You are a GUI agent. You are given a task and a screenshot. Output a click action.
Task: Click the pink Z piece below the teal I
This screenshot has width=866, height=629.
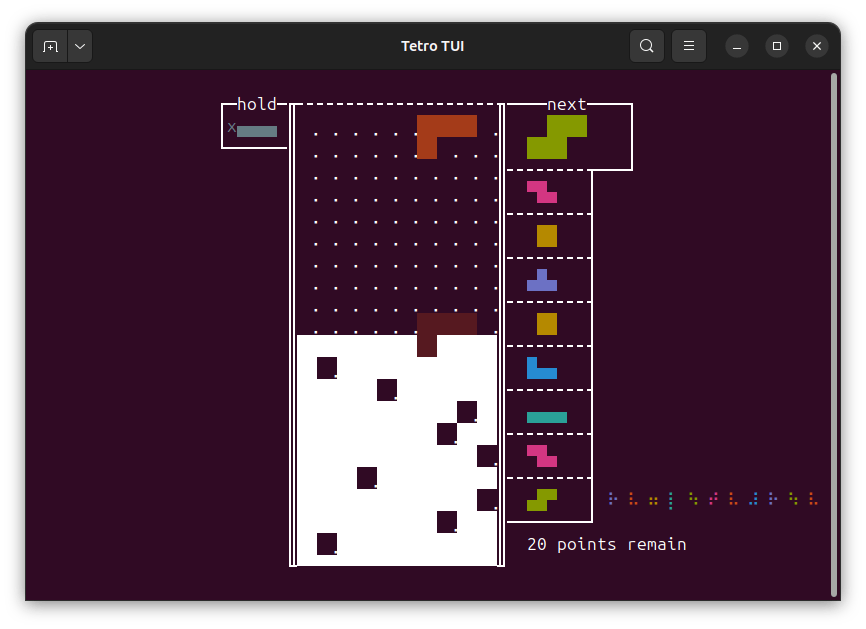tap(542, 456)
